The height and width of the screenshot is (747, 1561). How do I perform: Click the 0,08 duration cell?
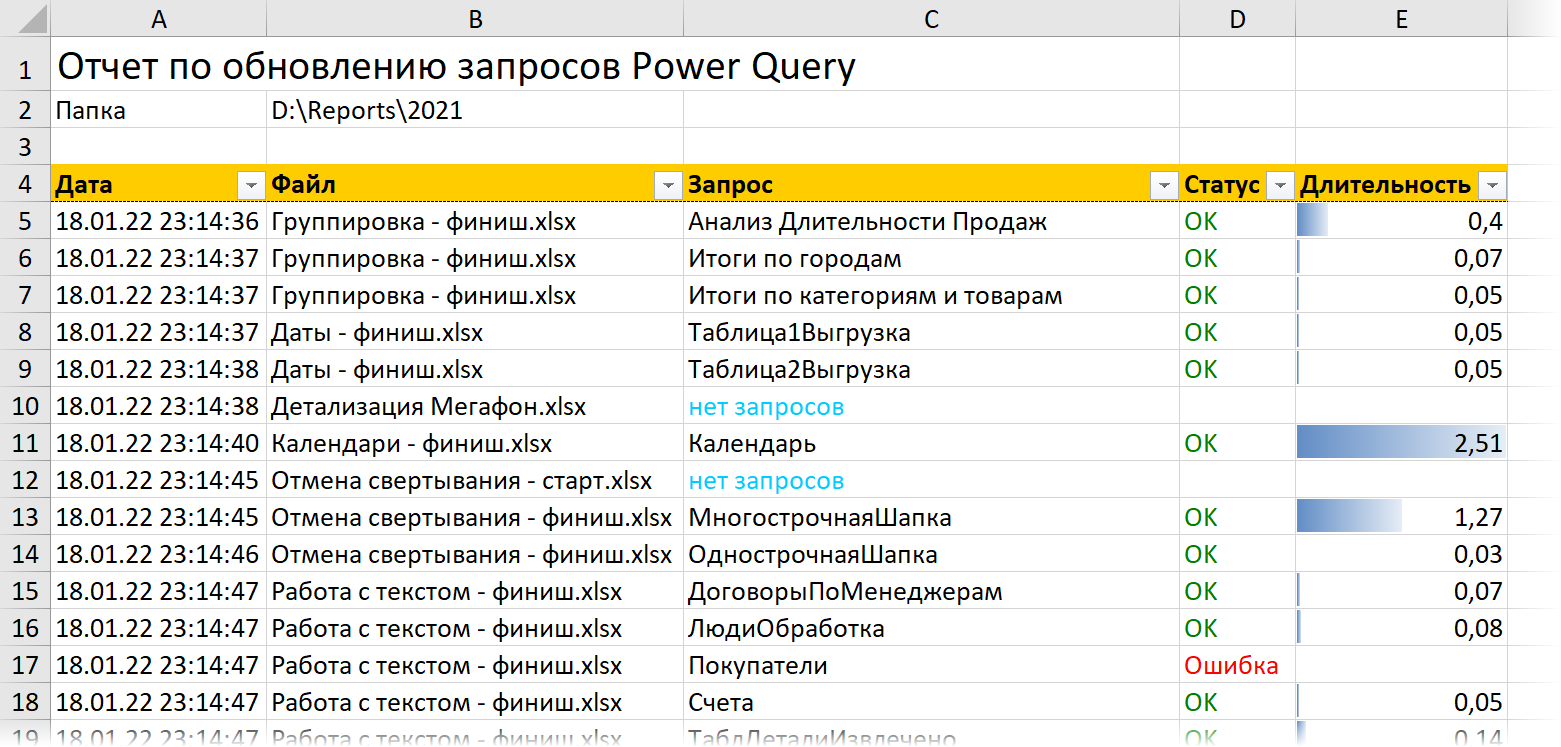click(x=1401, y=628)
